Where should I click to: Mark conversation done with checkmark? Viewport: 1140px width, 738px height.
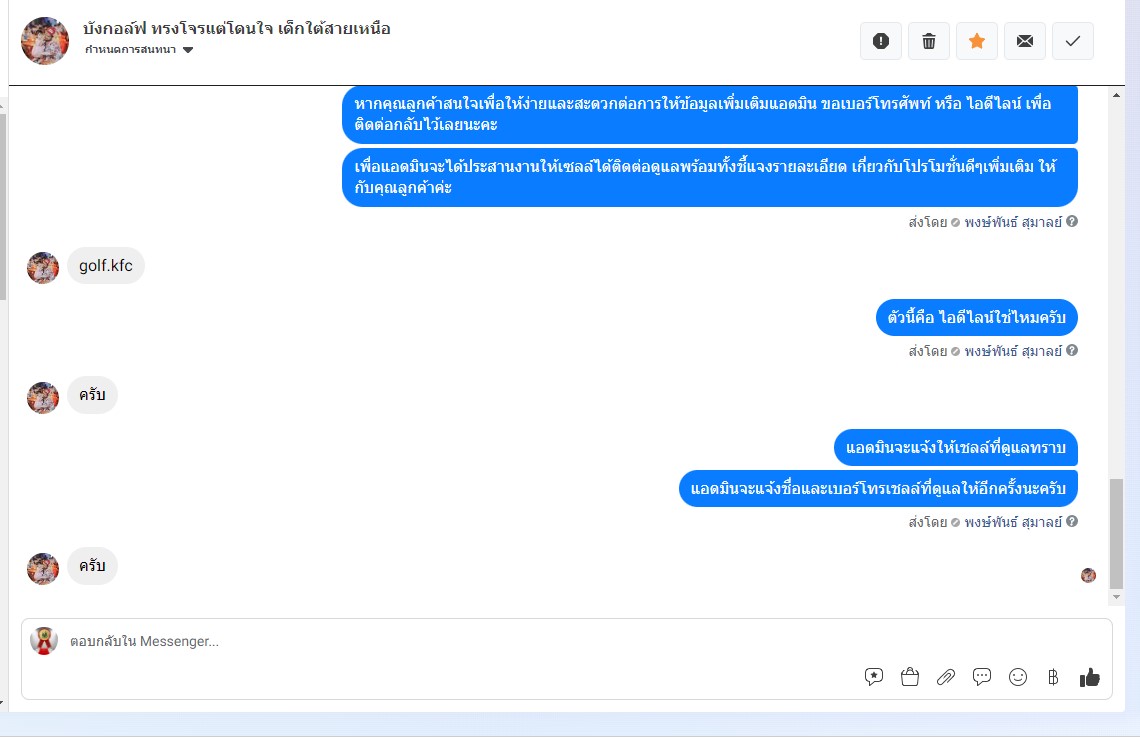(x=1072, y=41)
